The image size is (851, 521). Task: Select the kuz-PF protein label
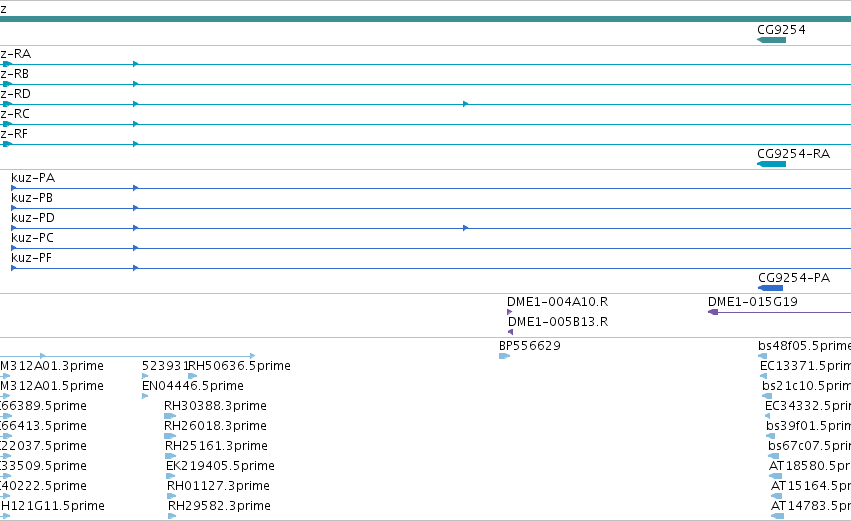click(31, 258)
